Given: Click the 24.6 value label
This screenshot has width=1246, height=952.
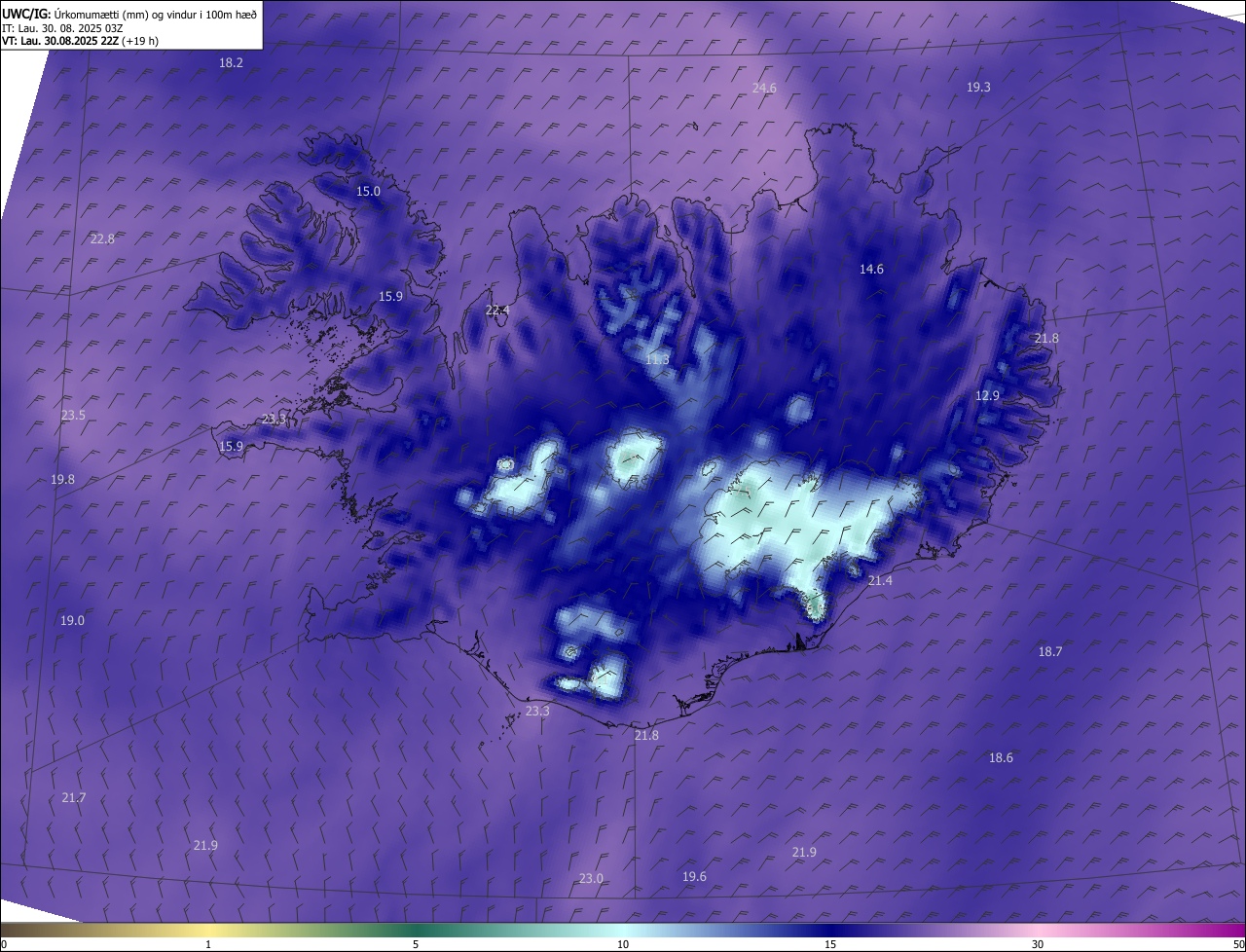Looking at the screenshot, I should point(764,88).
